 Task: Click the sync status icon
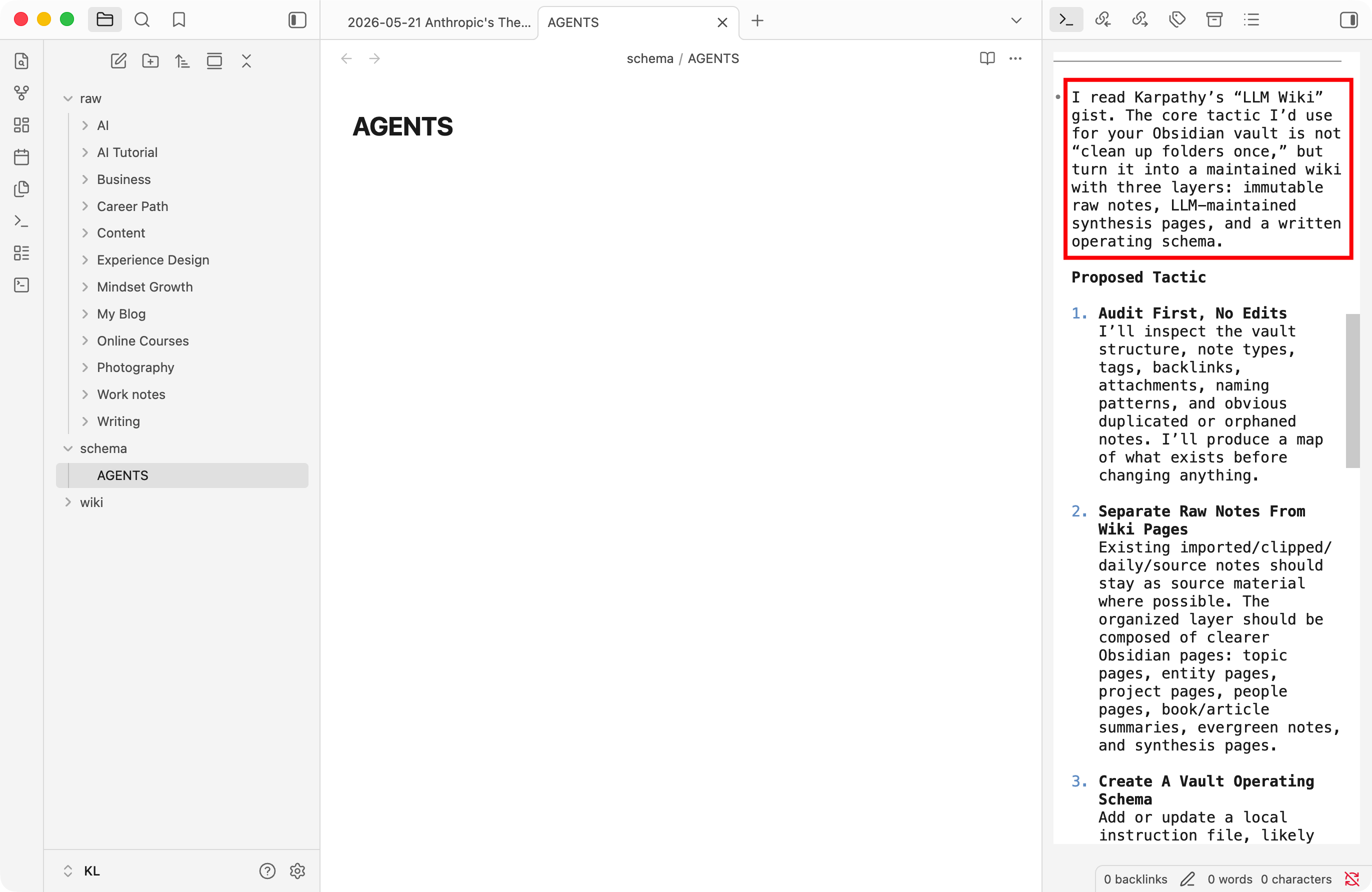[x=1352, y=878]
